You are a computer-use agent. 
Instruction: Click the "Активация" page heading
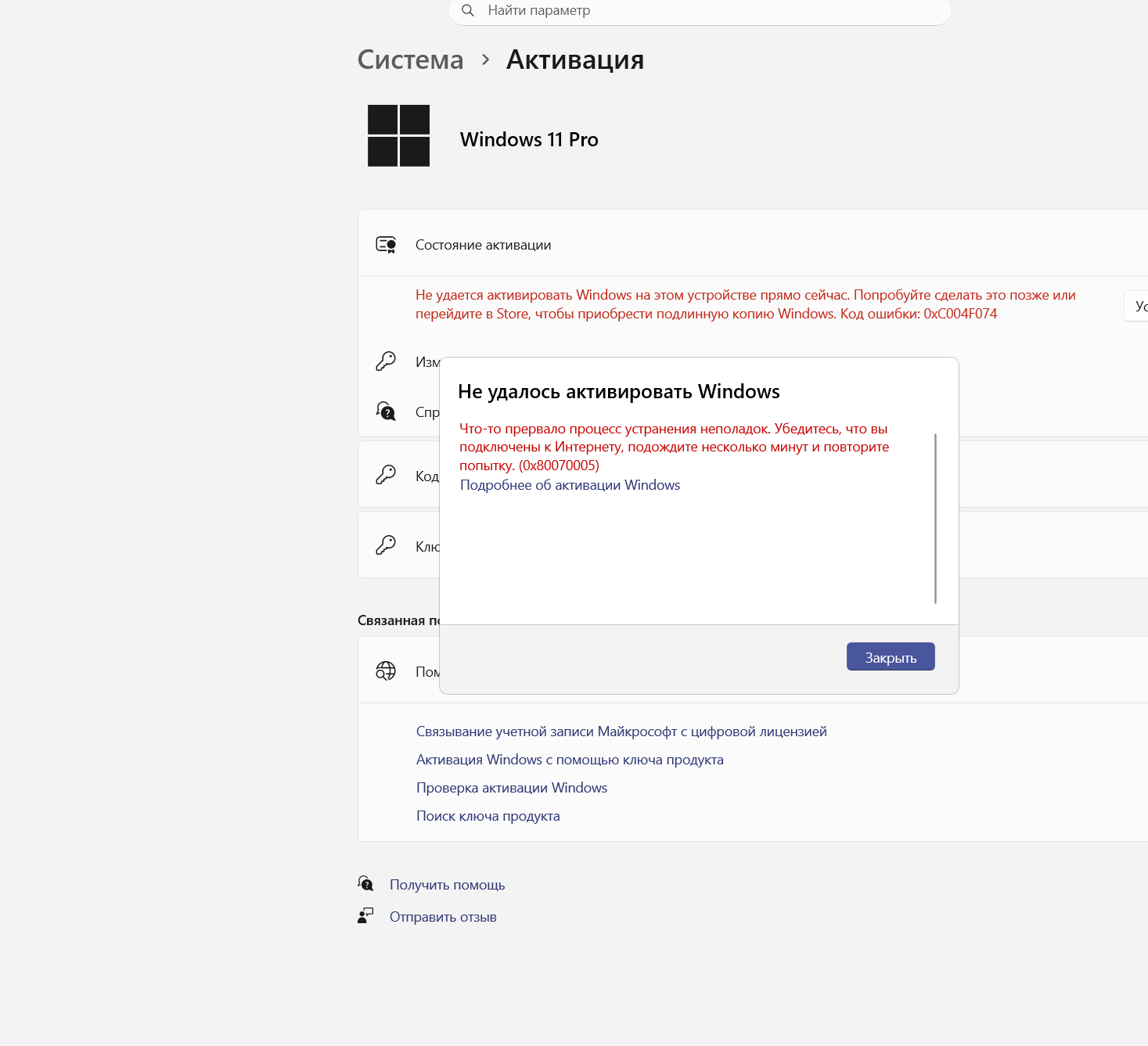pos(575,59)
